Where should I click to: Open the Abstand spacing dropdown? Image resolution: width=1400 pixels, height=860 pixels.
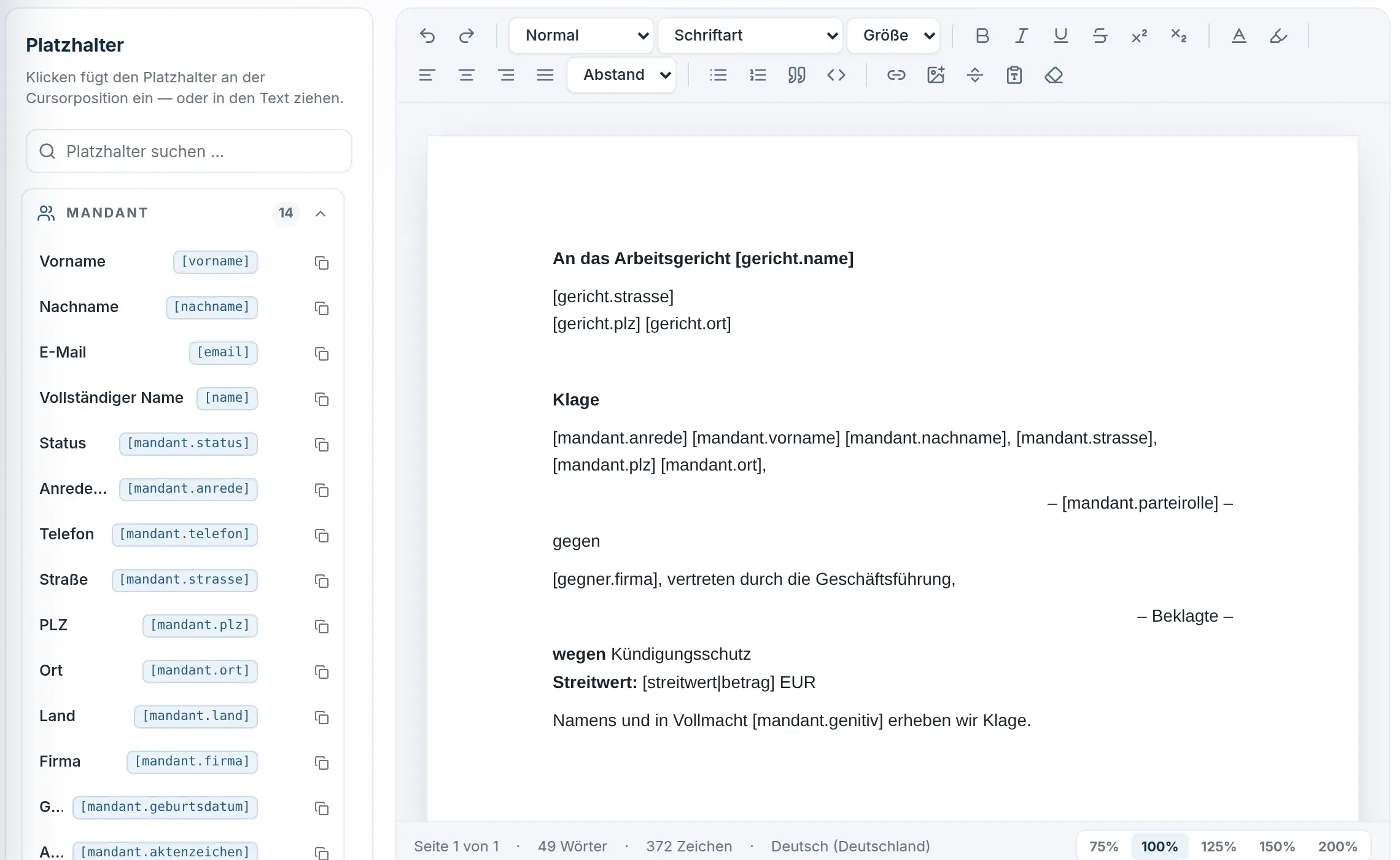coord(621,75)
